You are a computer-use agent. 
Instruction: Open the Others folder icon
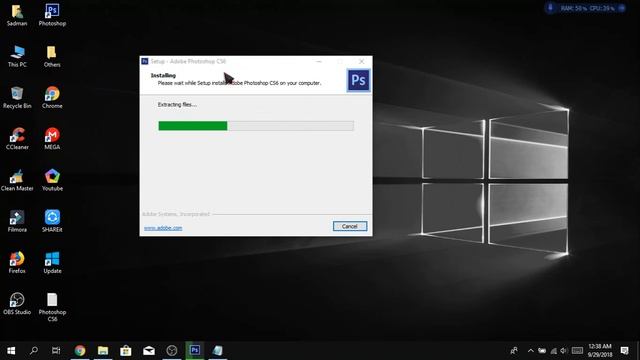(x=52, y=56)
